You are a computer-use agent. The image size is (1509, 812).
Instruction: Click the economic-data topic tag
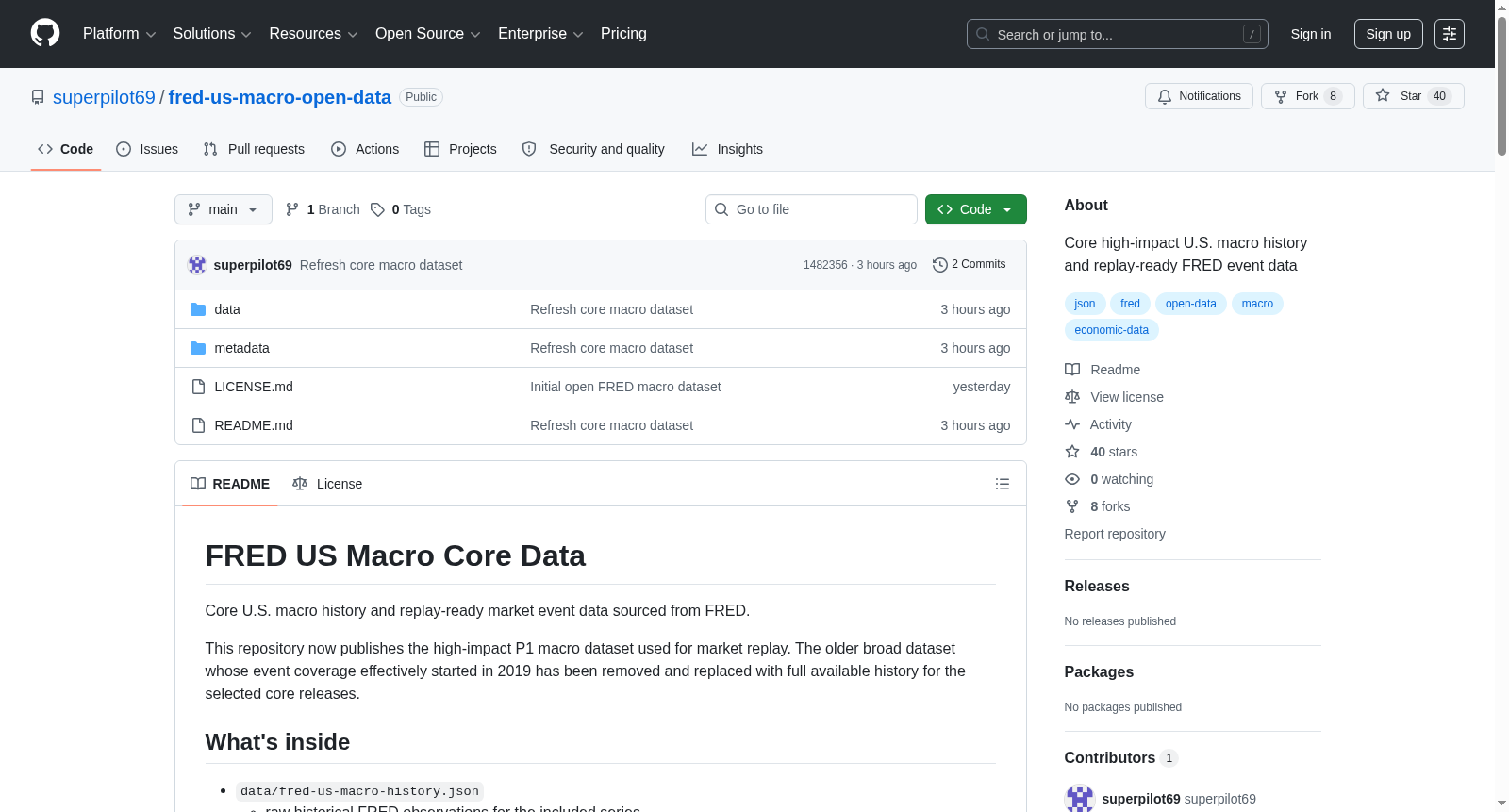1112,330
